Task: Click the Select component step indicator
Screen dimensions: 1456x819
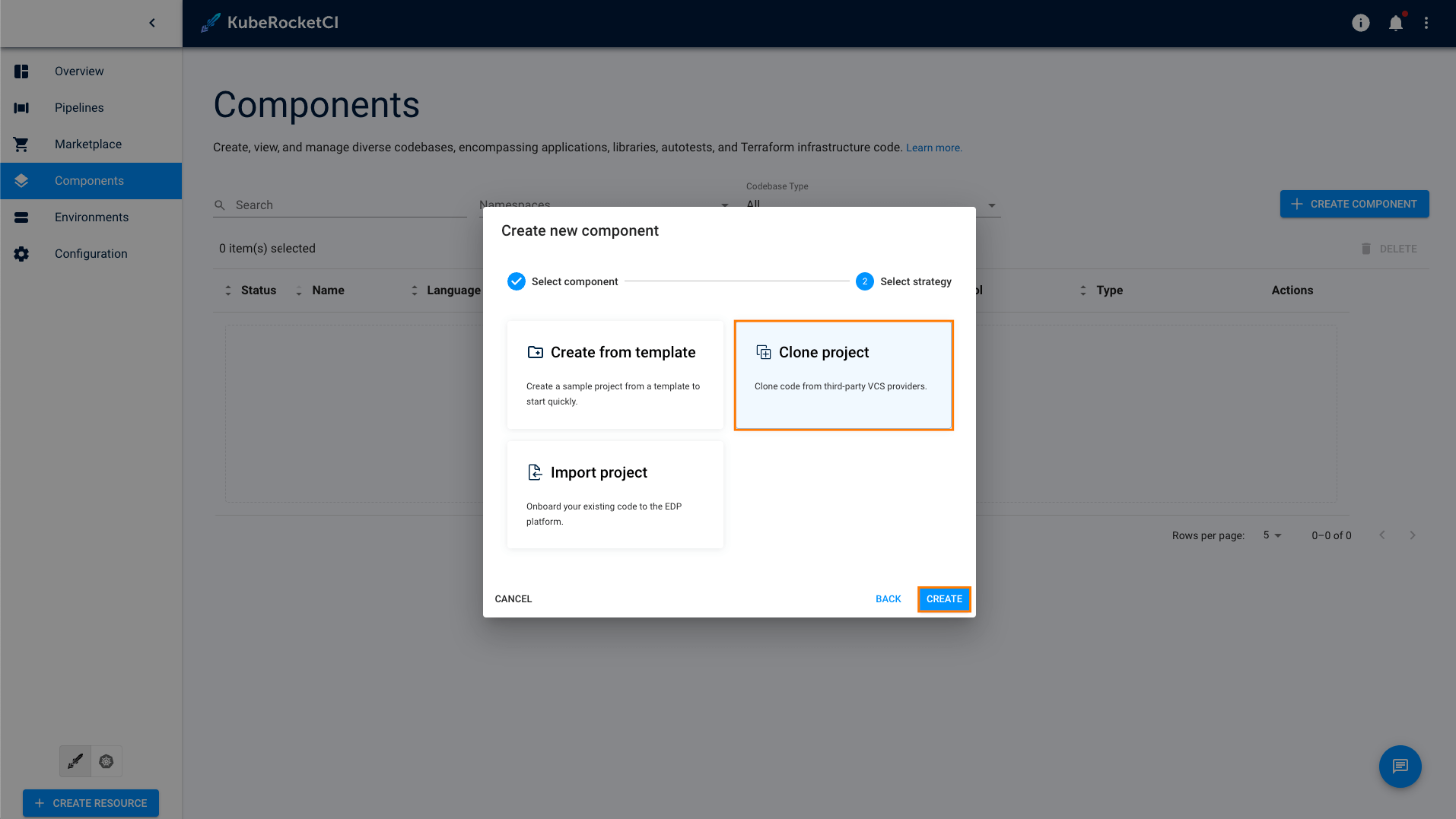Action: [x=563, y=281]
